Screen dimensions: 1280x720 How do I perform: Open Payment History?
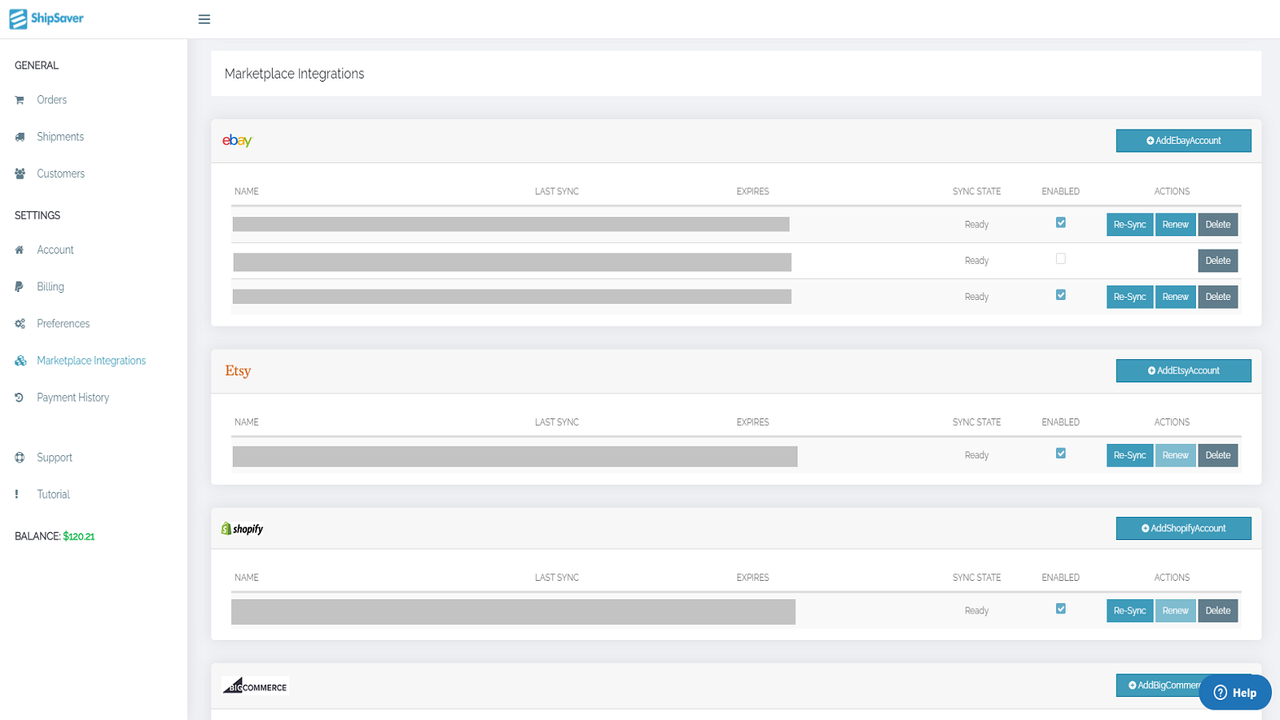point(73,398)
